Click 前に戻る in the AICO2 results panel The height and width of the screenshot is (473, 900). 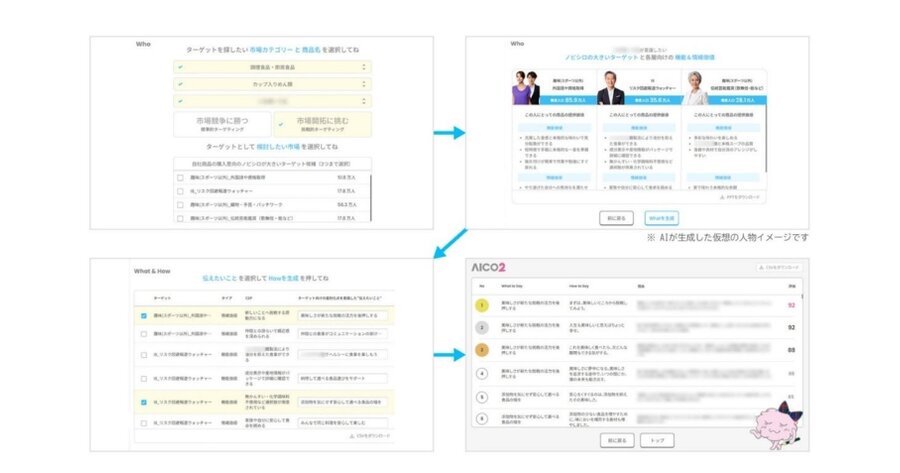[x=617, y=440]
